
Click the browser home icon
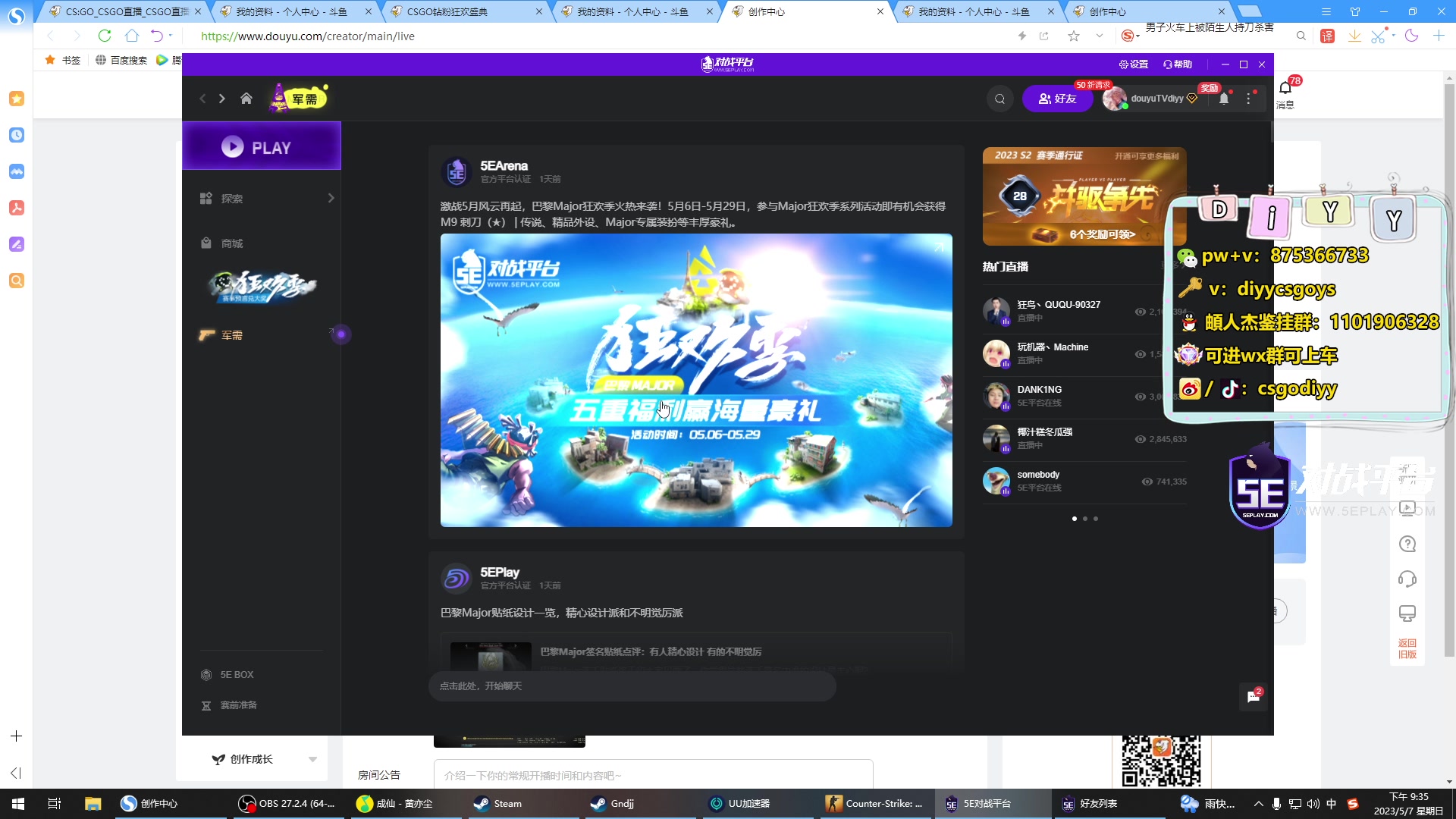(132, 36)
